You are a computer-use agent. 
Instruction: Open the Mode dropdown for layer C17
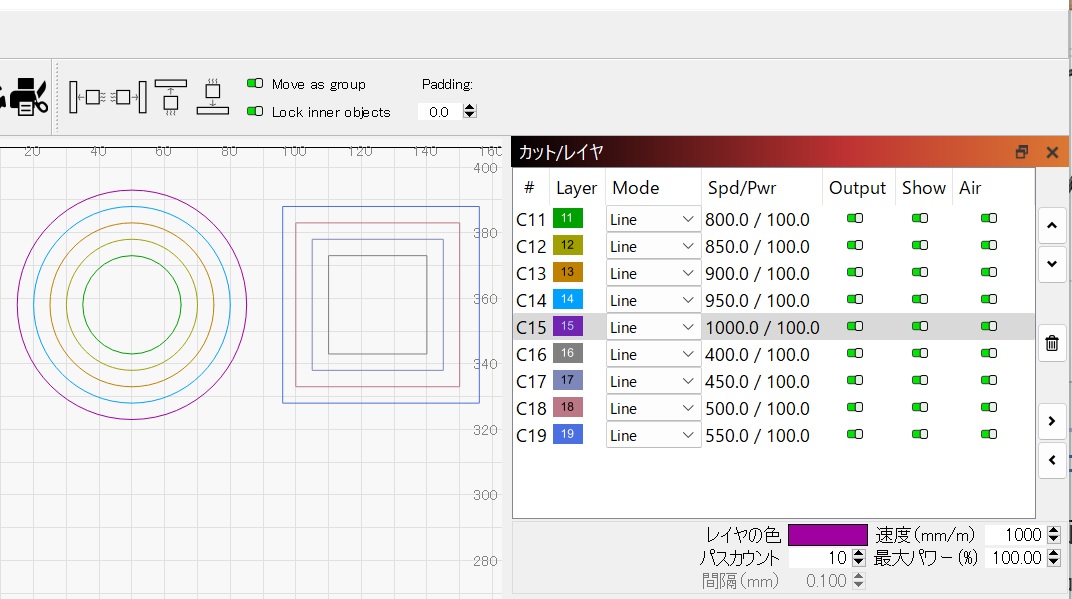pyautogui.click(x=653, y=381)
